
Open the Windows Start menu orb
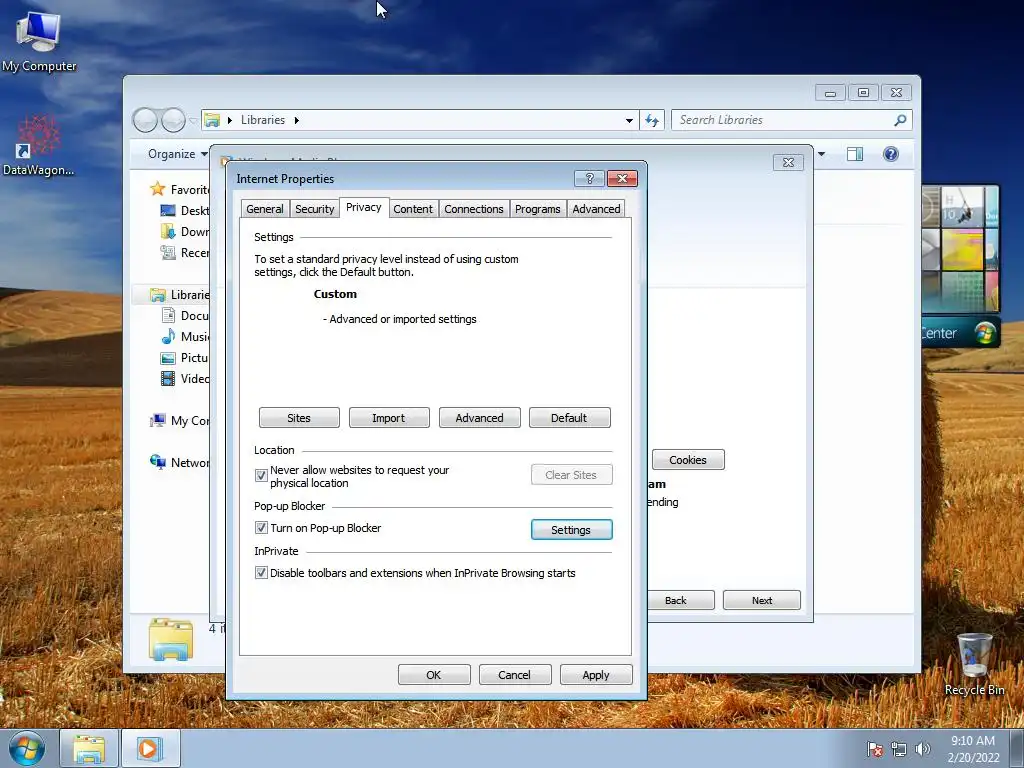tap(27, 748)
